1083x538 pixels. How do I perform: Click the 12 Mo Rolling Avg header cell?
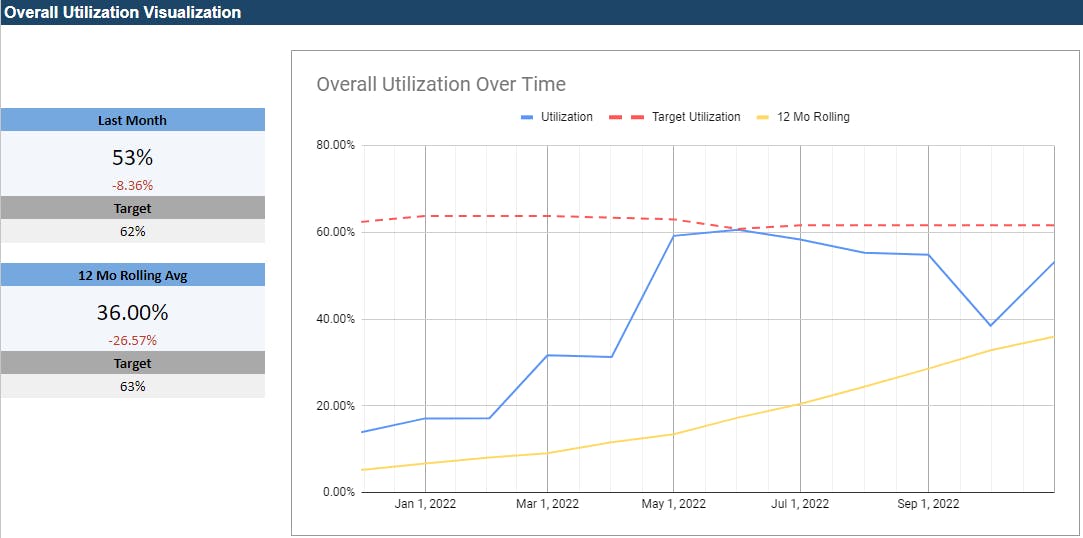(132, 275)
